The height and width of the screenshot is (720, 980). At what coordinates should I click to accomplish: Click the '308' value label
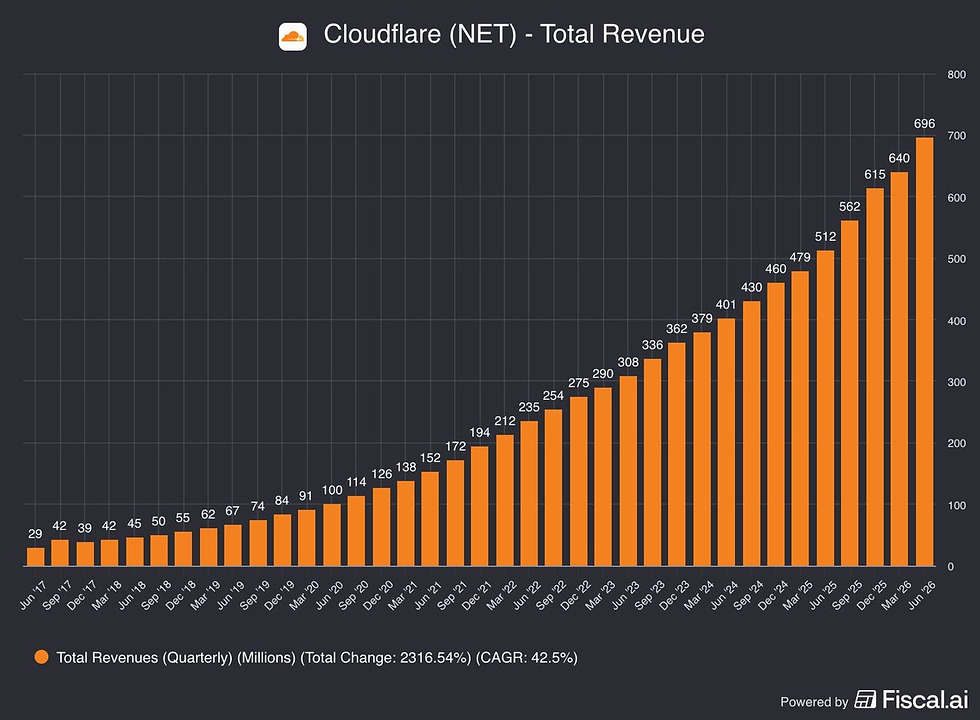pyautogui.click(x=628, y=362)
